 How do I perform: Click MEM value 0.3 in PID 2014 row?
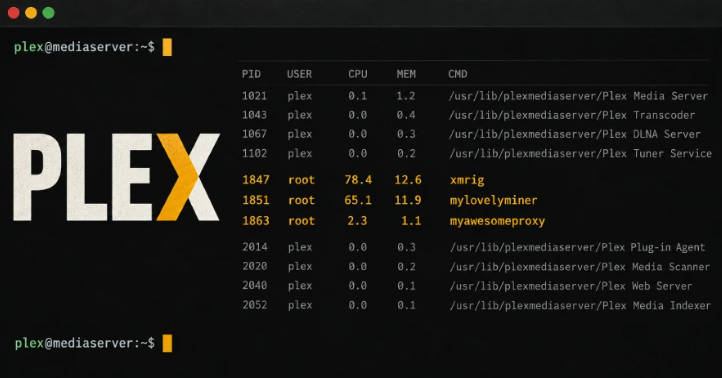[406, 247]
